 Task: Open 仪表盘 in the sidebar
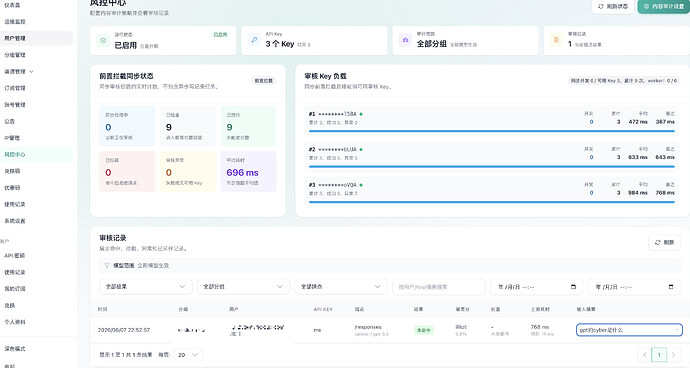click(x=12, y=5)
